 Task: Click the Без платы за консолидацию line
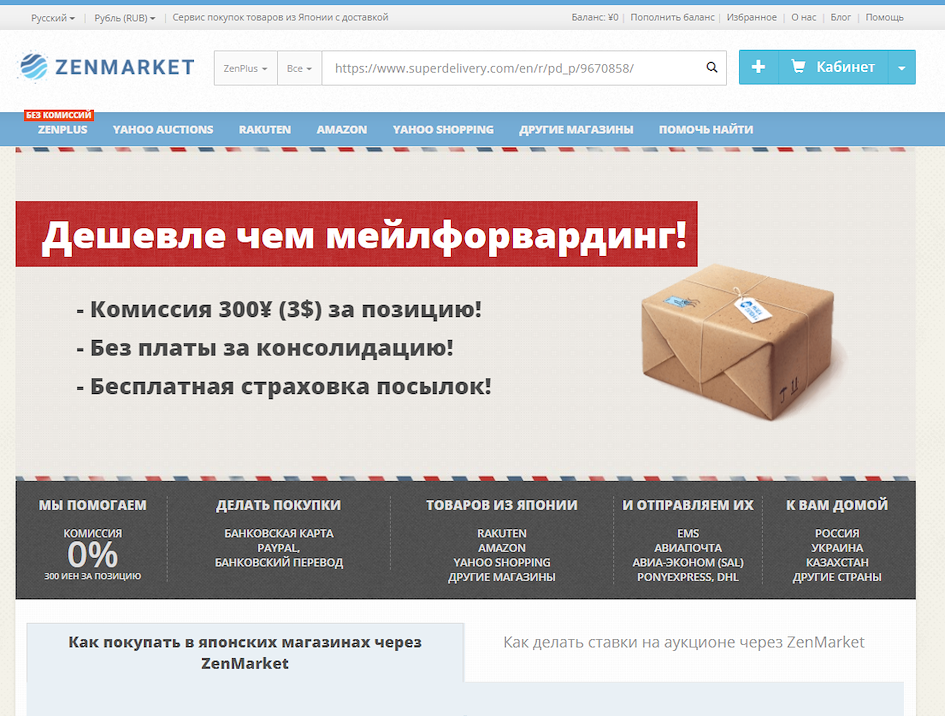point(265,348)
